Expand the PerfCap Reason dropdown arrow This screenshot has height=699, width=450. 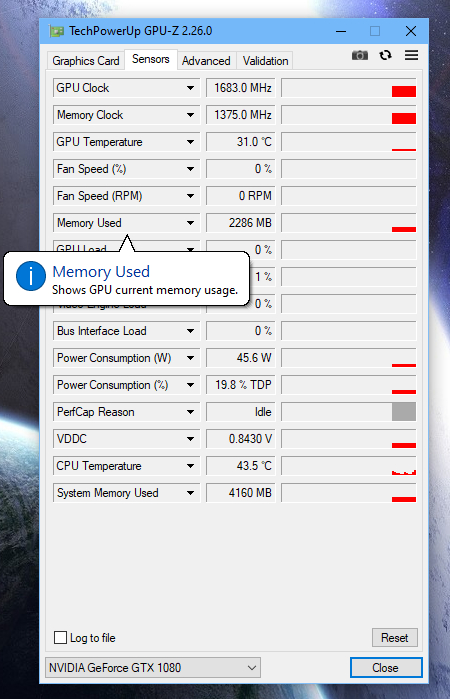coord(190,412)
